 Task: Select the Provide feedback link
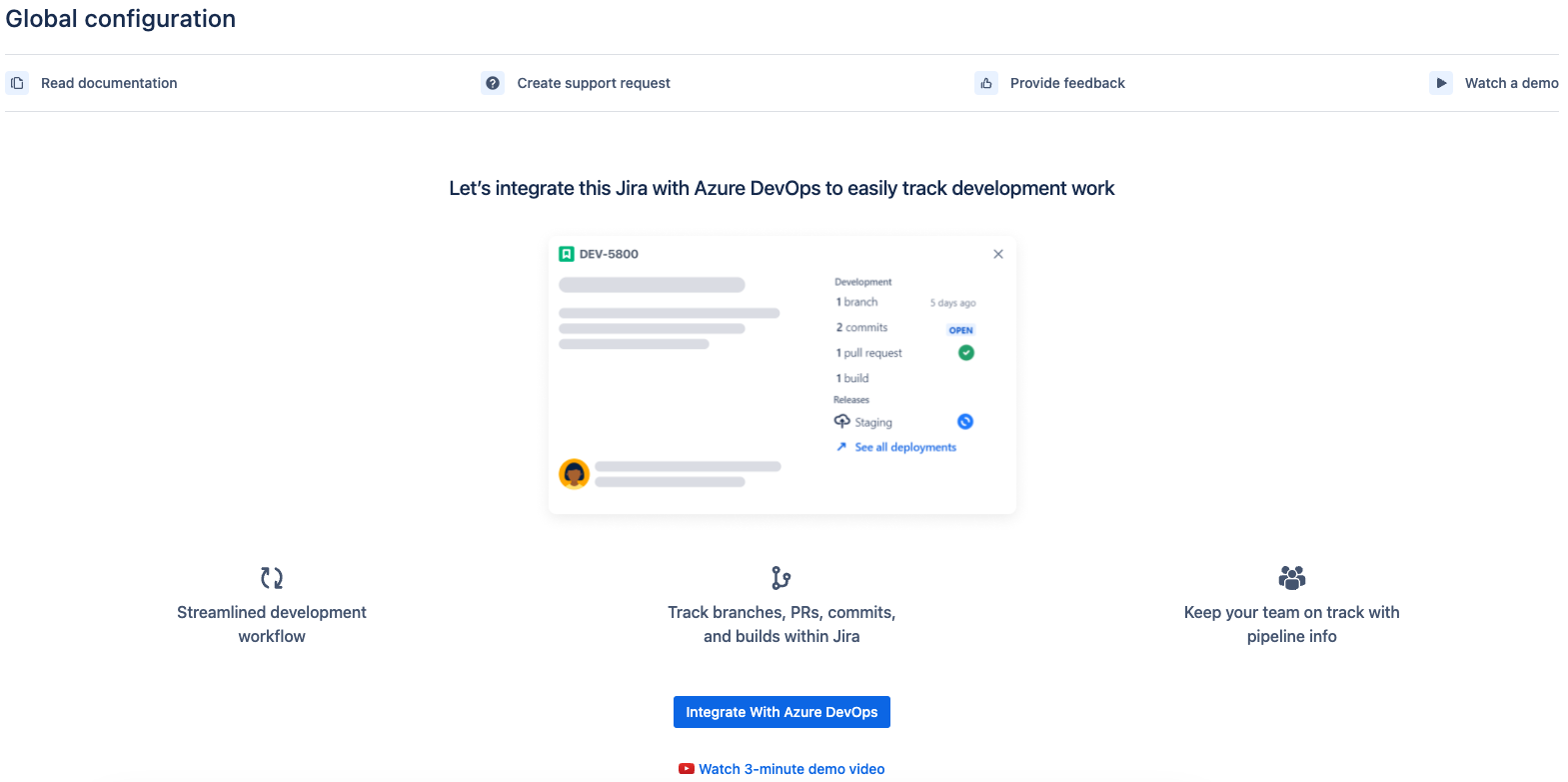[1067, 83]
